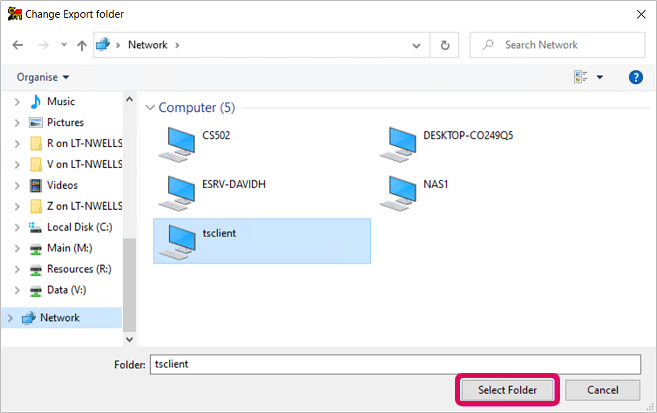Open the view options dropdown arrow
The width and height of the screenshot is (657, 413).
600,77
